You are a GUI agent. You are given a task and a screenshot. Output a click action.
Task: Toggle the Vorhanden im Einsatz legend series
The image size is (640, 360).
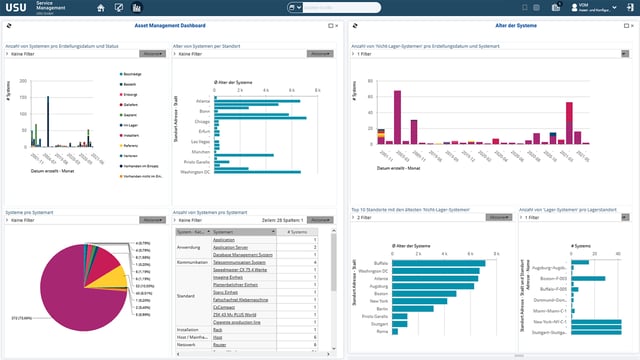(x=139, y=166)
